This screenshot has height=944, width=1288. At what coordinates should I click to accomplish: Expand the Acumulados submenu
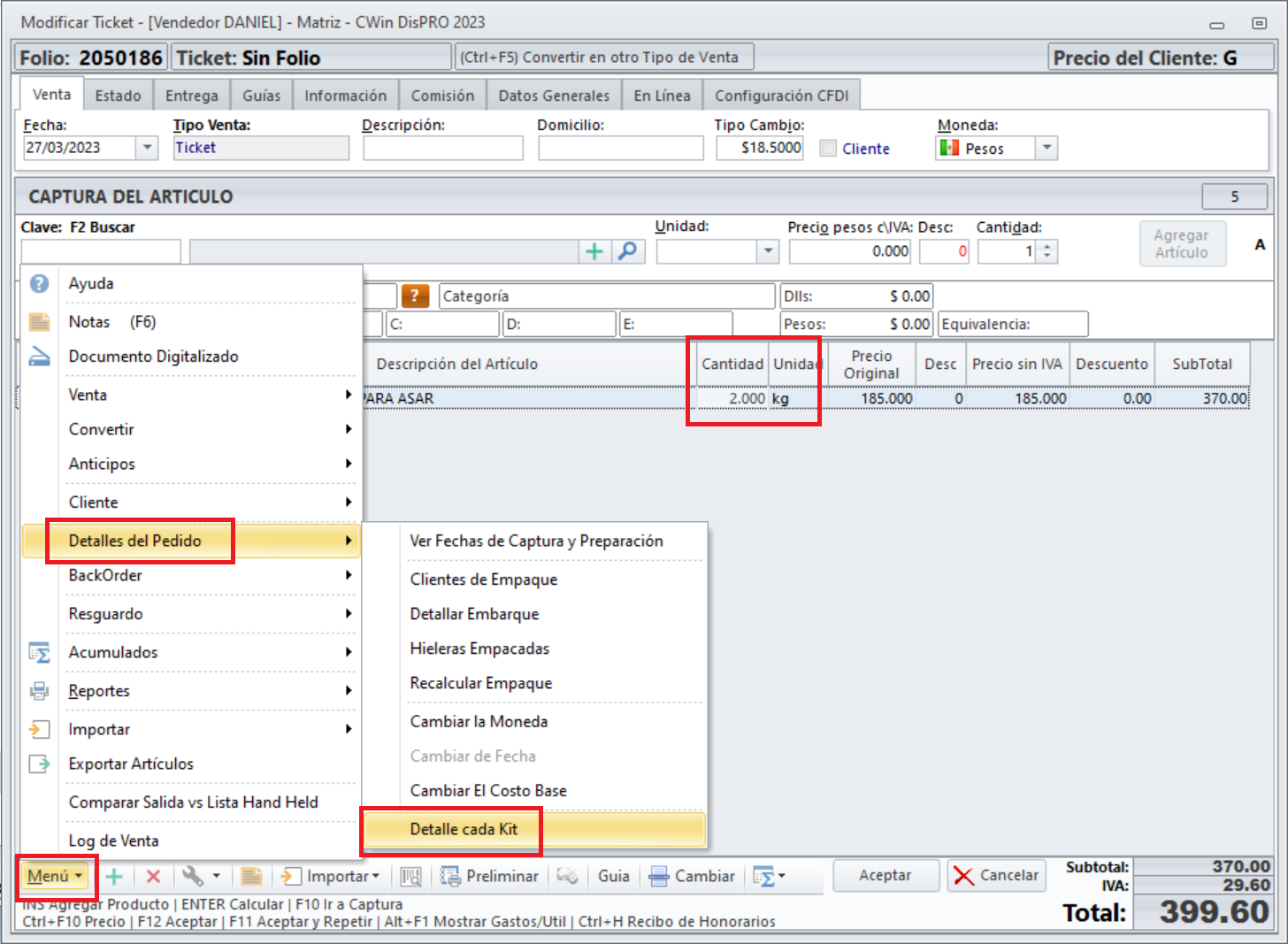pos(190,652)
